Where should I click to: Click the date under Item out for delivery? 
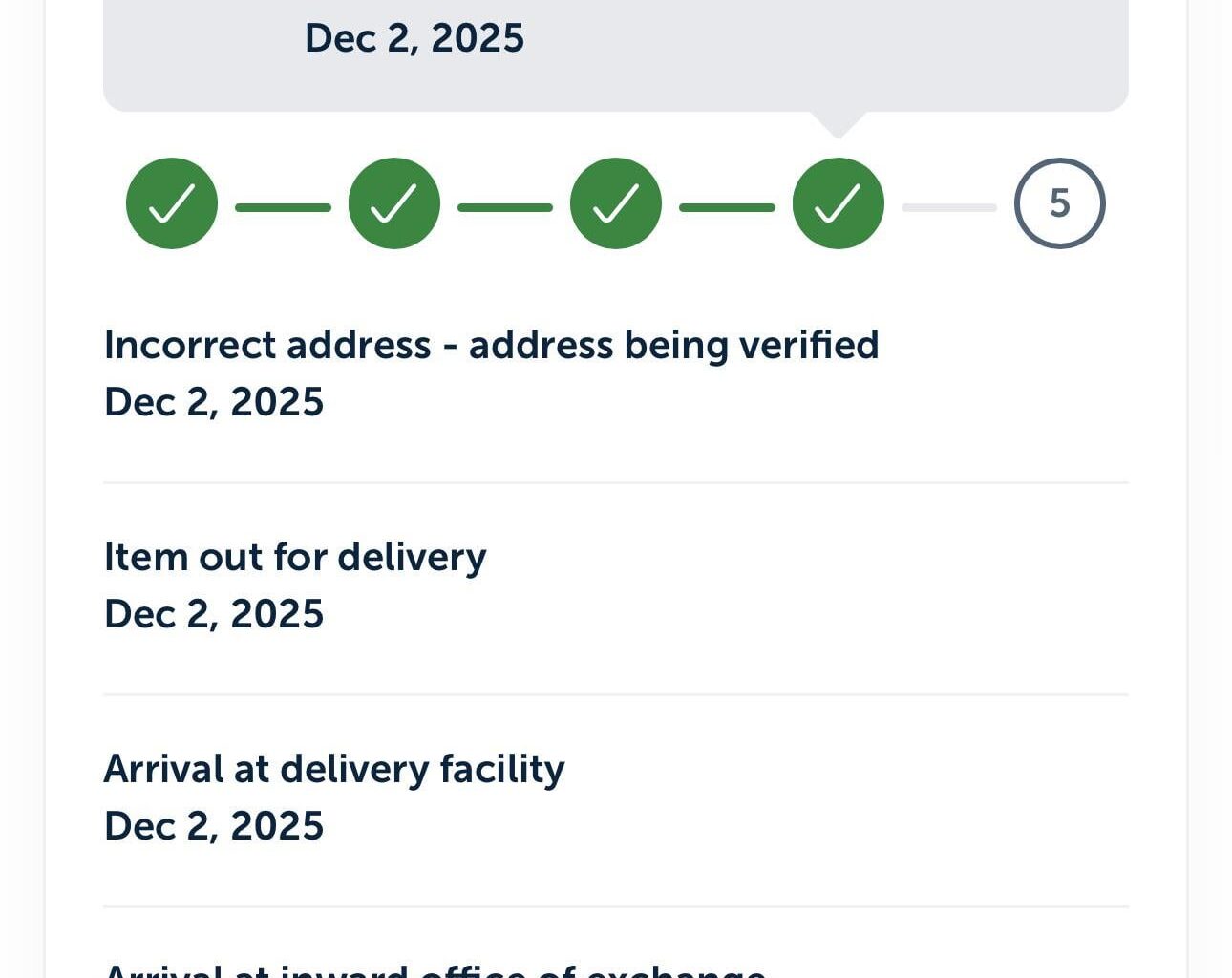coord(214,614)
